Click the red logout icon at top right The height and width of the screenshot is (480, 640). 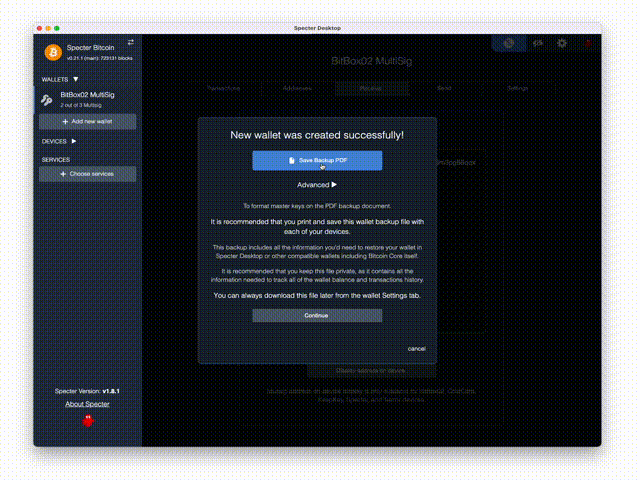click(x=588, y=43)
